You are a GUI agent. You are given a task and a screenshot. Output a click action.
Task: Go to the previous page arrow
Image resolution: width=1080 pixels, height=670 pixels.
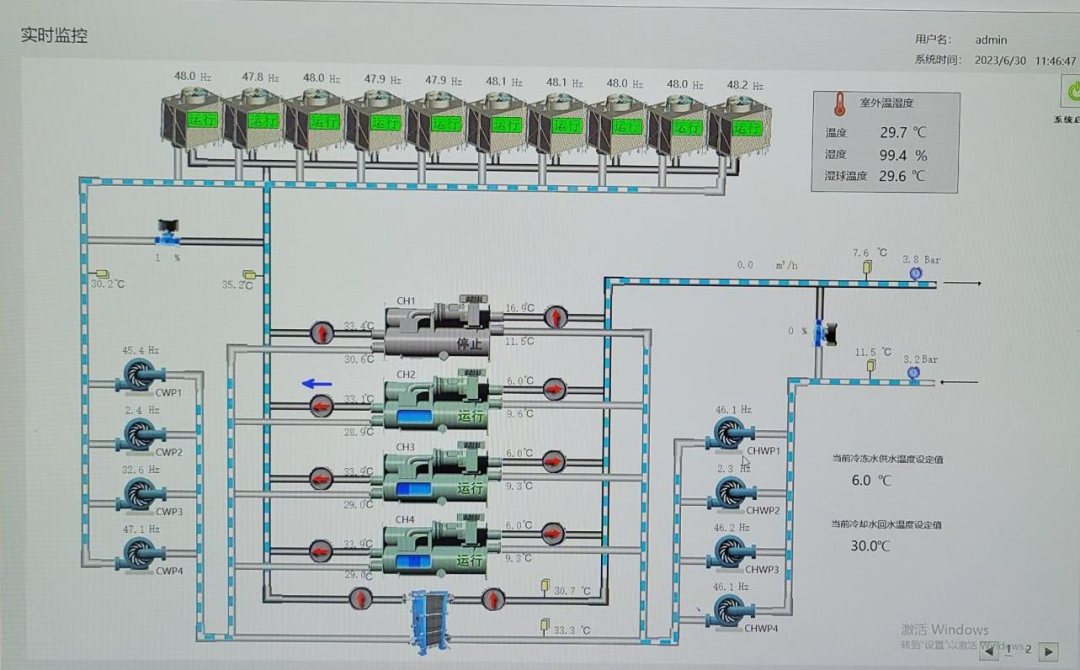click(990, 651)
